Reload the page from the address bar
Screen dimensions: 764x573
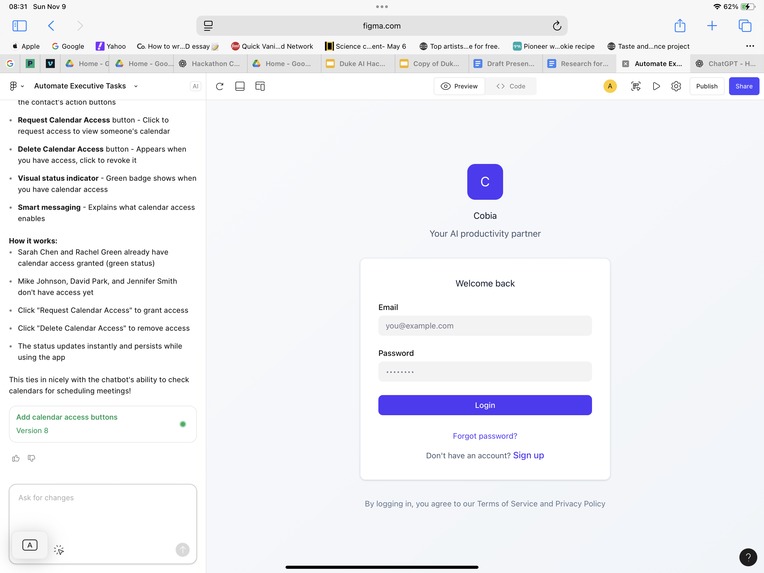click(556, 26)
